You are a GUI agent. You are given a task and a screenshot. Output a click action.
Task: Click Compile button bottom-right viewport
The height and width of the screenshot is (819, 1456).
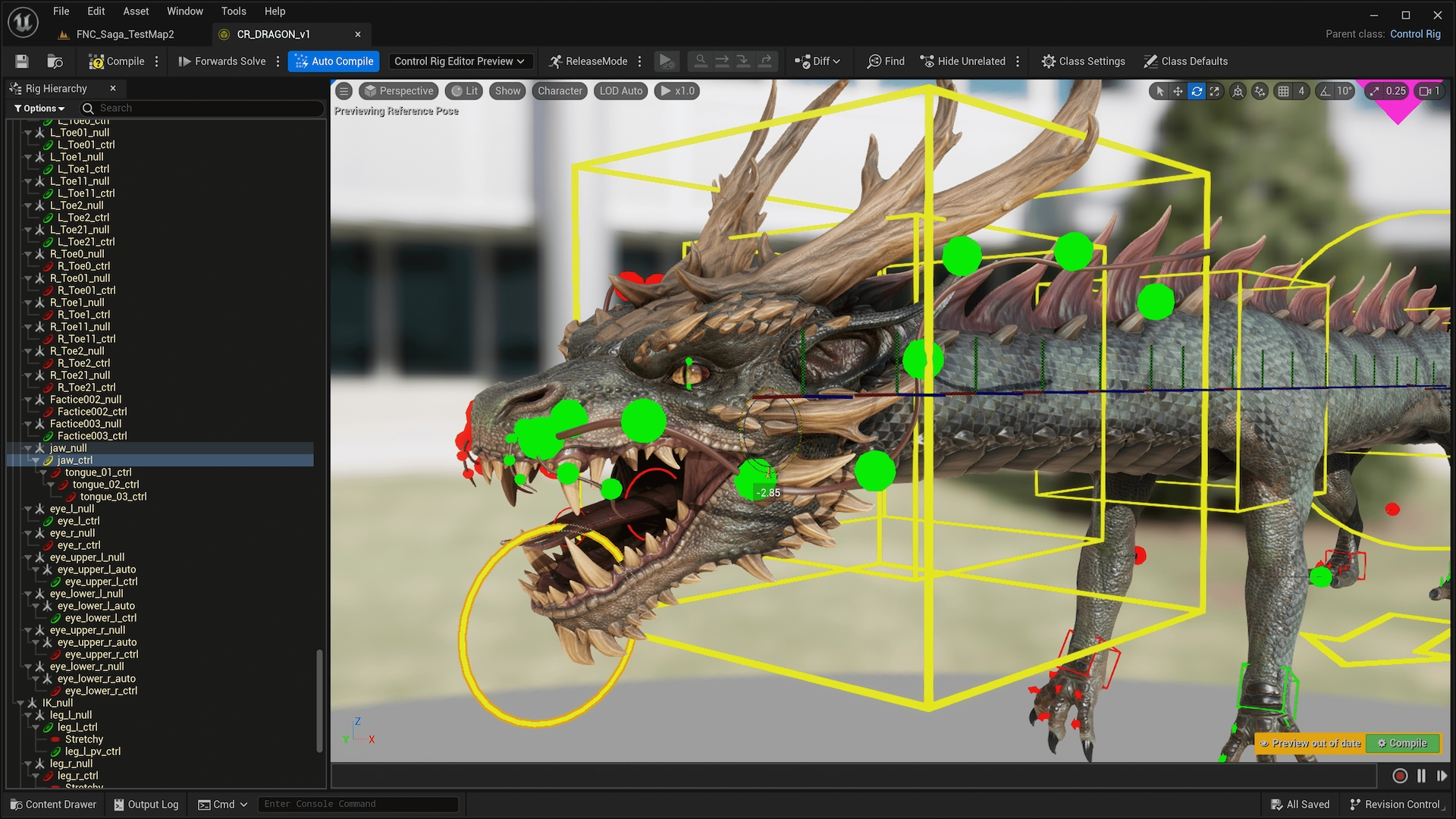click(x=1406, y=743)
